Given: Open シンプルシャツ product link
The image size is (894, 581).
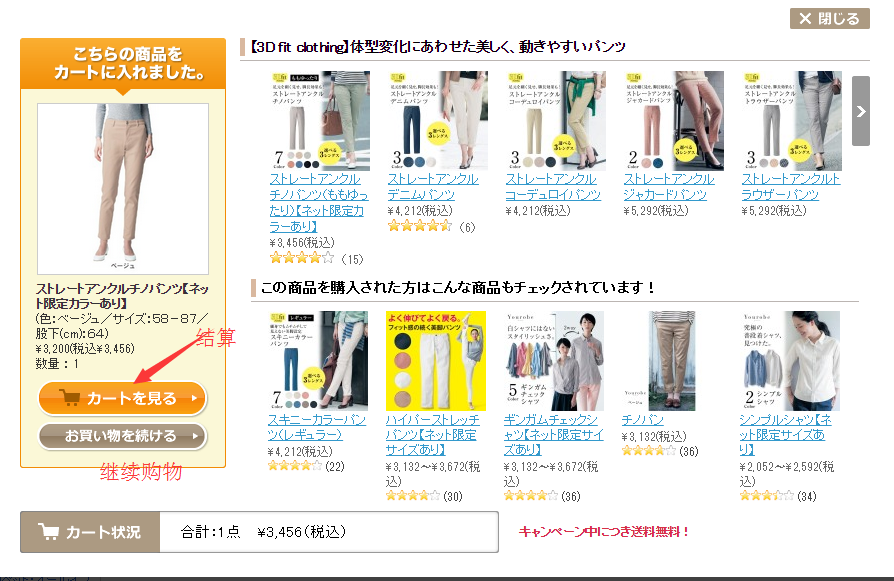Looking at the screenshot, I should (x=785, y=434).
